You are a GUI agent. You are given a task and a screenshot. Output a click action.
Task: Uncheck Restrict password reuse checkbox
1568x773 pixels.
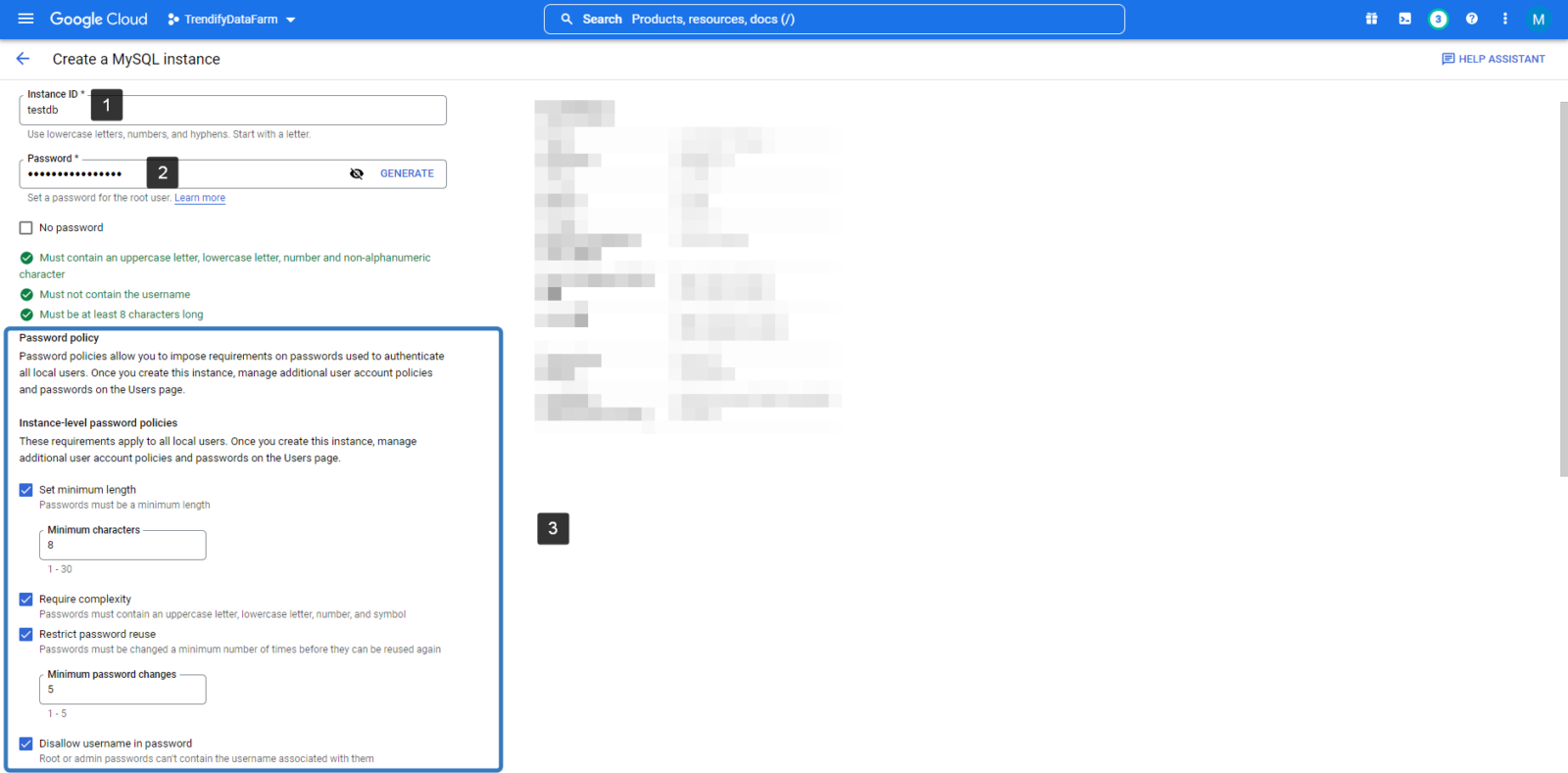26,635
